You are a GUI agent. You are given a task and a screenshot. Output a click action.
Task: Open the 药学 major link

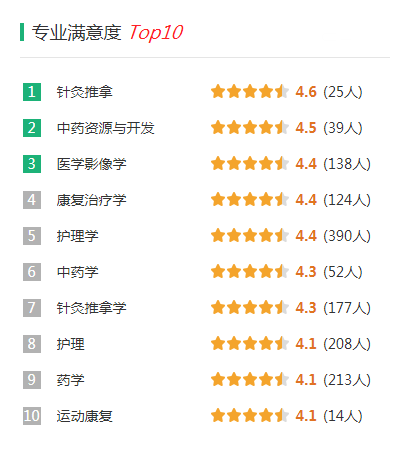71,380
